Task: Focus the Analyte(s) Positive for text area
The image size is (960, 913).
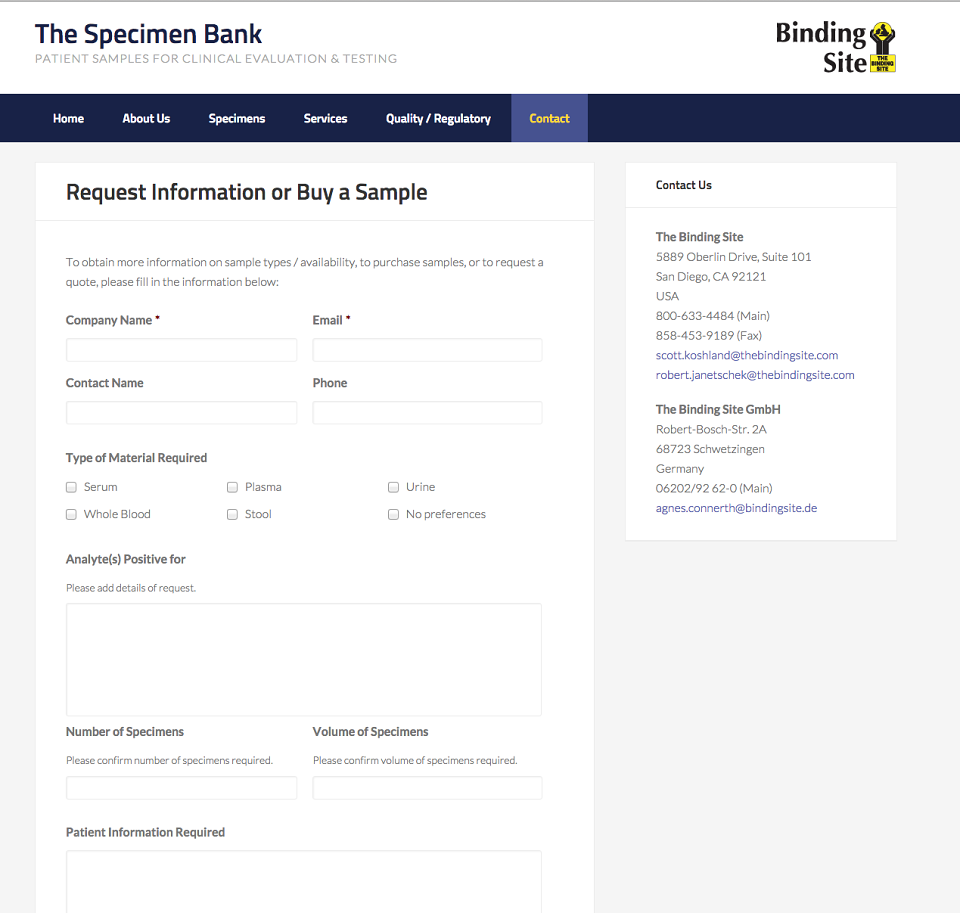Action: tap(304, 659)
